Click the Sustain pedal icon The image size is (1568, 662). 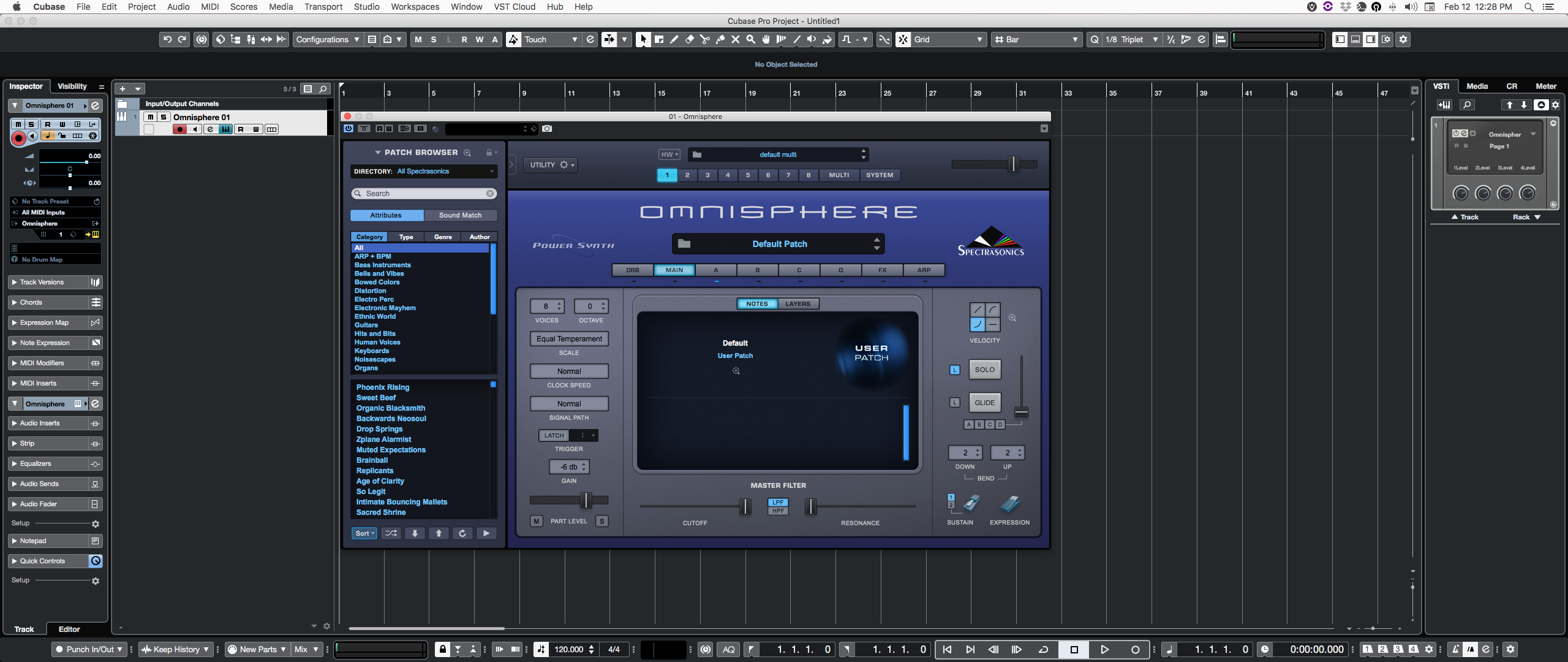pyautogui.click(x=971, y=504)
